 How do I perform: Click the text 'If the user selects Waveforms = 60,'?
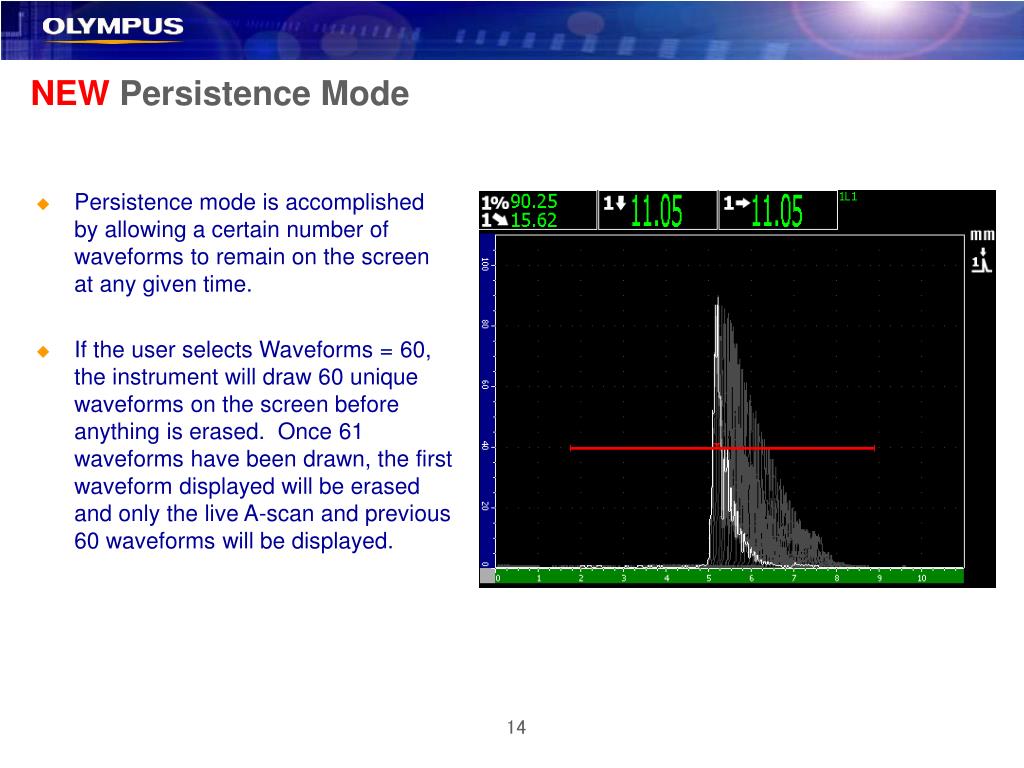tap(252, 350)
